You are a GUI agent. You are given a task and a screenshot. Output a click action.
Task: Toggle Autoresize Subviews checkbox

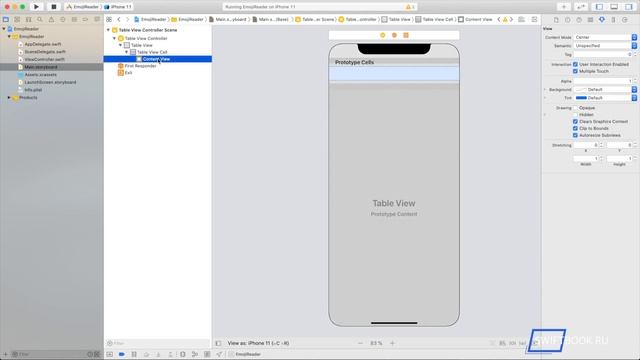(x=575, y=136)
